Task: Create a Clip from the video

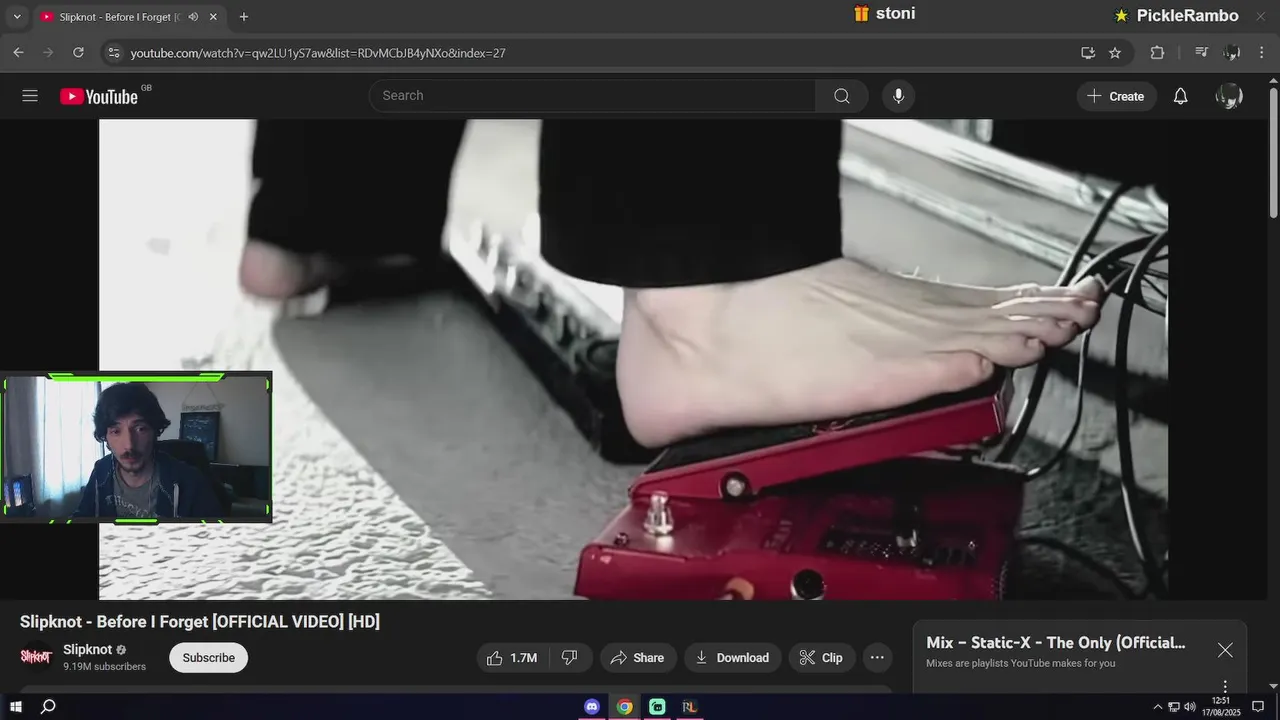Action: [x=821, y=657]
